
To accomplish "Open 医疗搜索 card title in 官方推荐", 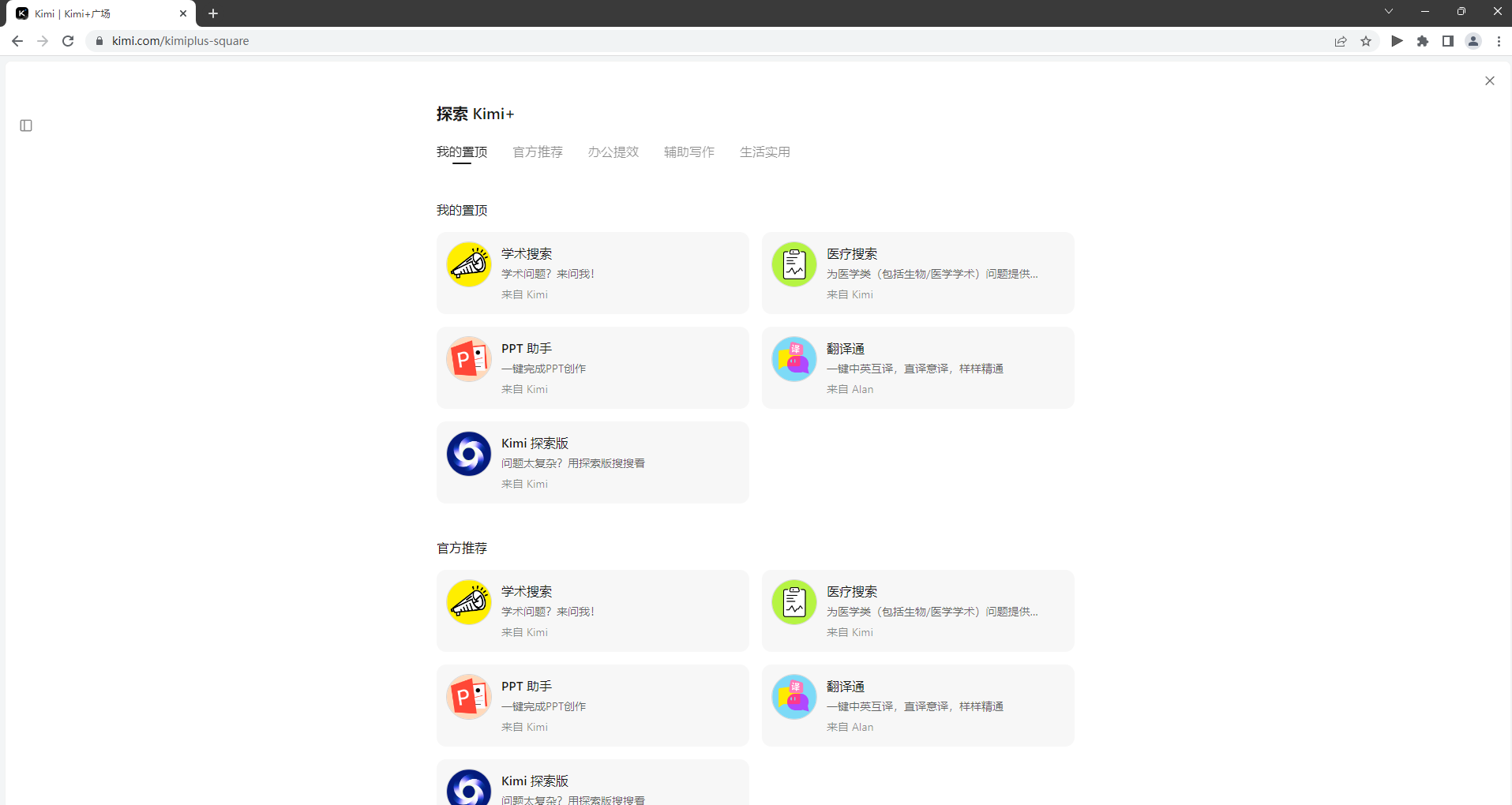I will pyautogui.click(x=852, y=591).
